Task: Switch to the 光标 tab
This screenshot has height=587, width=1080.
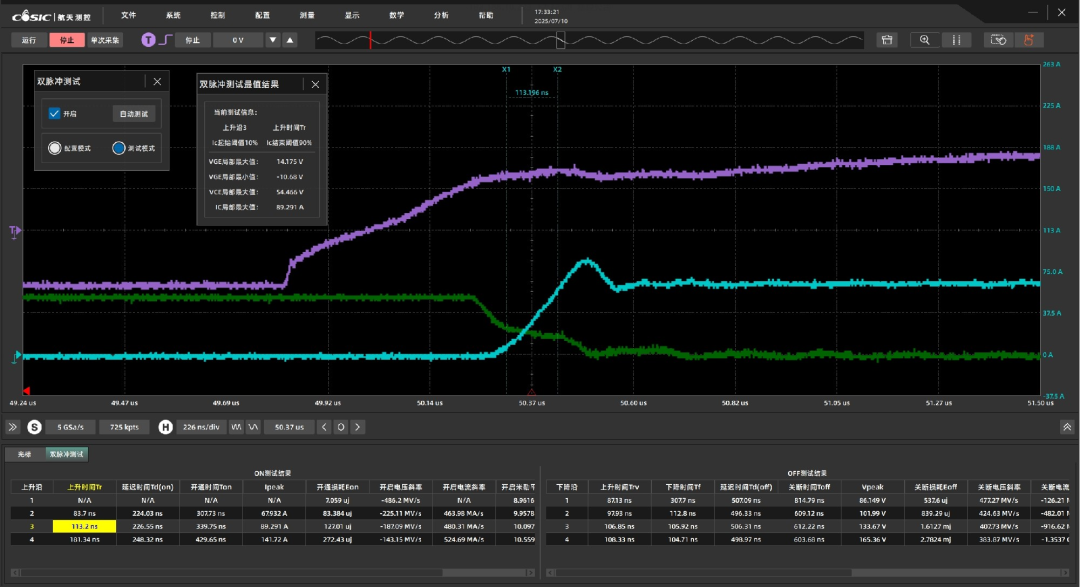Action: point(24,454)
